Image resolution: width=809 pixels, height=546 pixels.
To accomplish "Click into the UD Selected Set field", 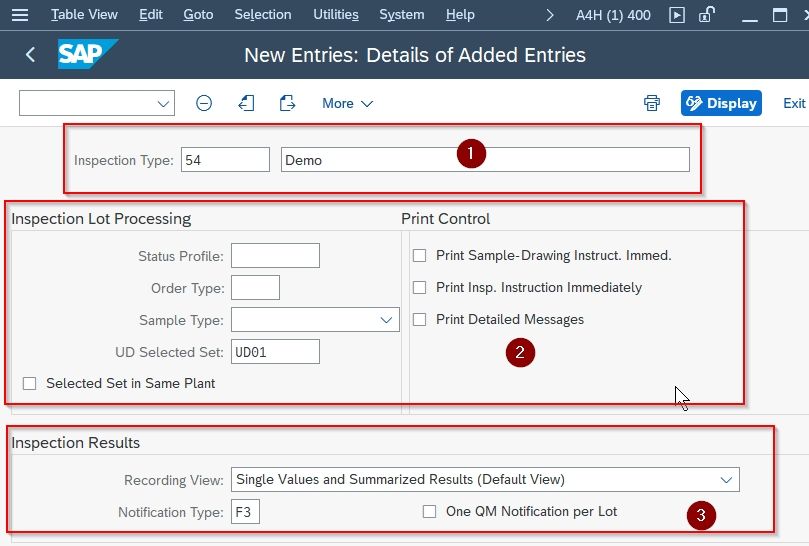I will point(276,352).
